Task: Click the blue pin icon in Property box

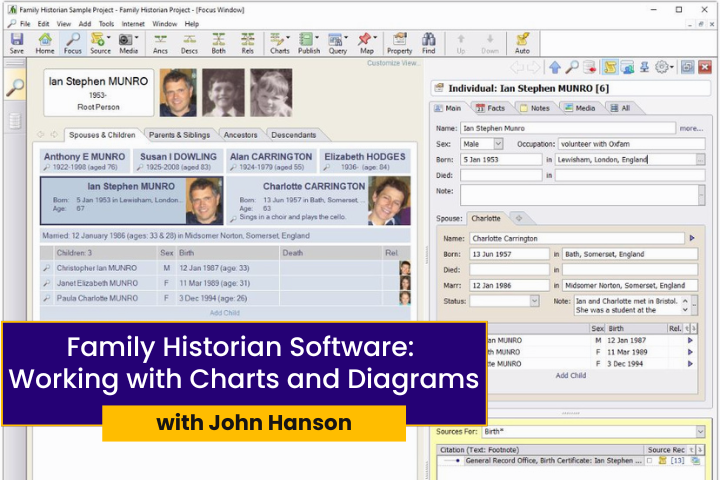Action: (x=645, y=68)
